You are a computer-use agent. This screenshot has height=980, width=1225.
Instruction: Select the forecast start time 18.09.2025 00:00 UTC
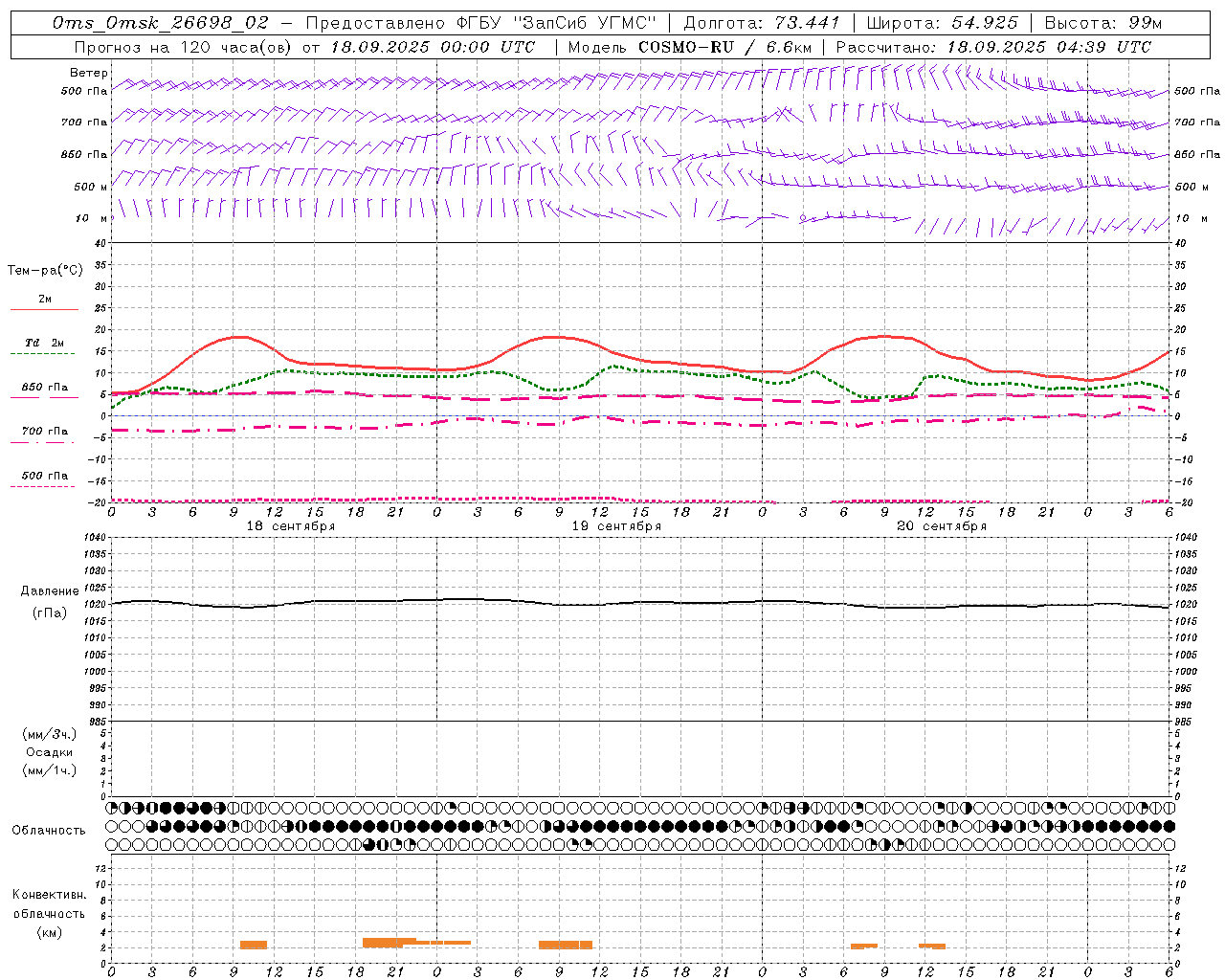433,47
